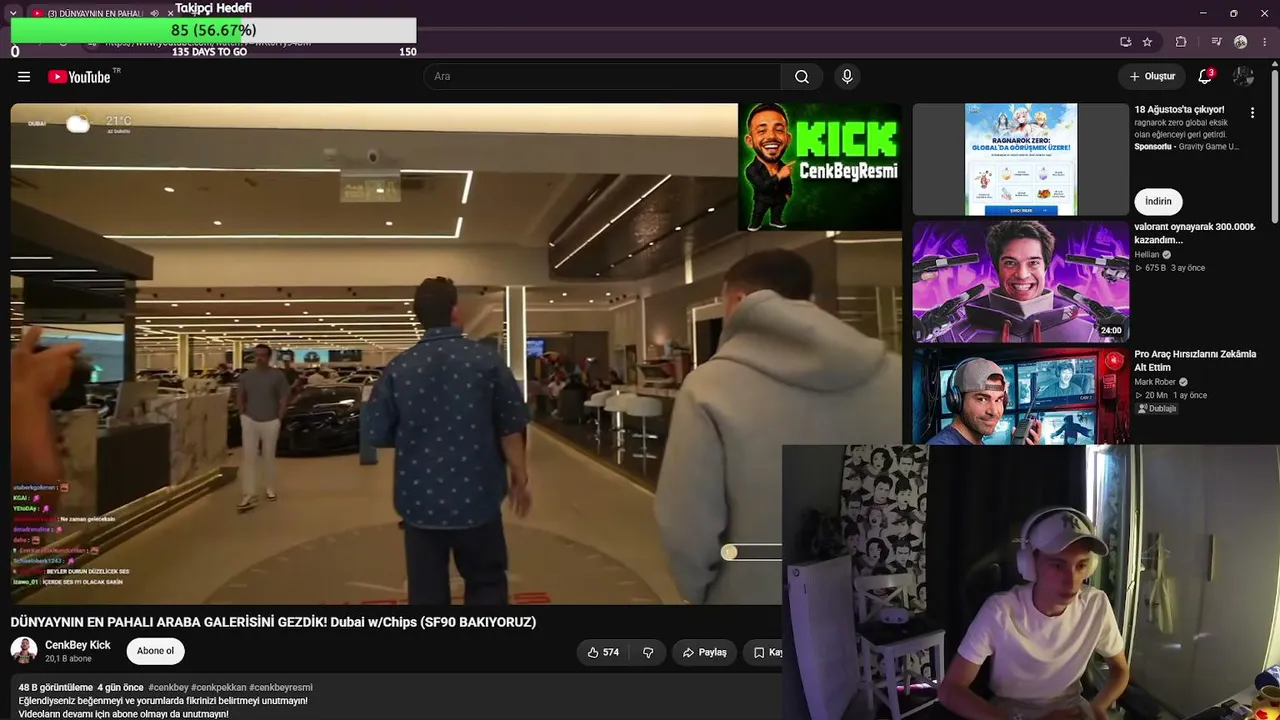Expand the tab search dropdown arrow
Viewport: 1280px width, 720px height.
click(13, 13)
